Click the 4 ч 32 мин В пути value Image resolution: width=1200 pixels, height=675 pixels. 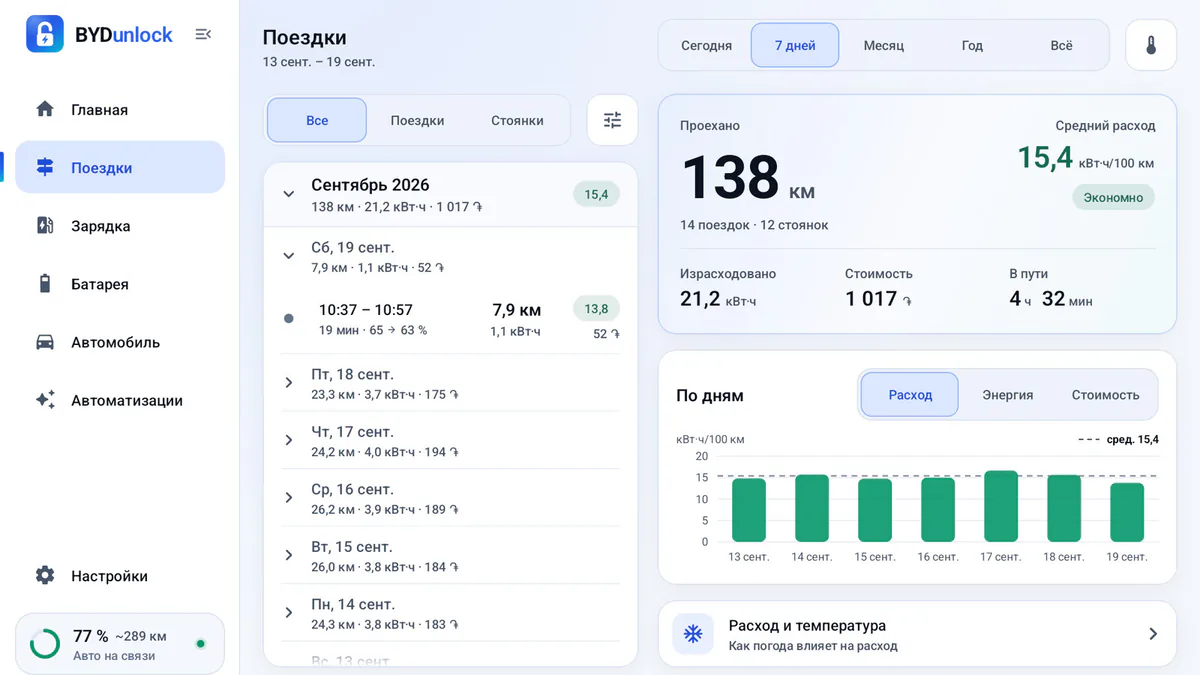1051,299
